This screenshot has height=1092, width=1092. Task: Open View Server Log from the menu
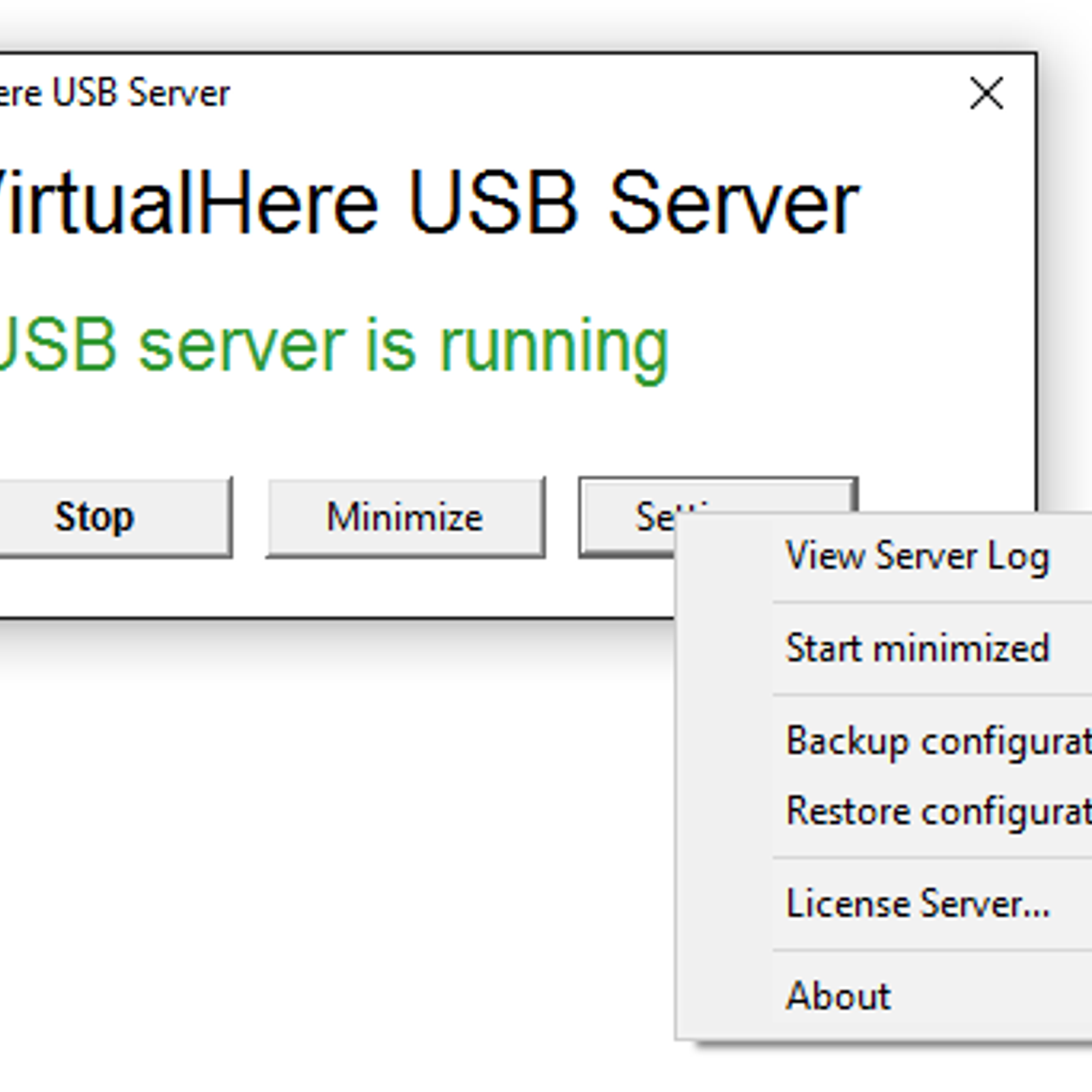[917, 556]
